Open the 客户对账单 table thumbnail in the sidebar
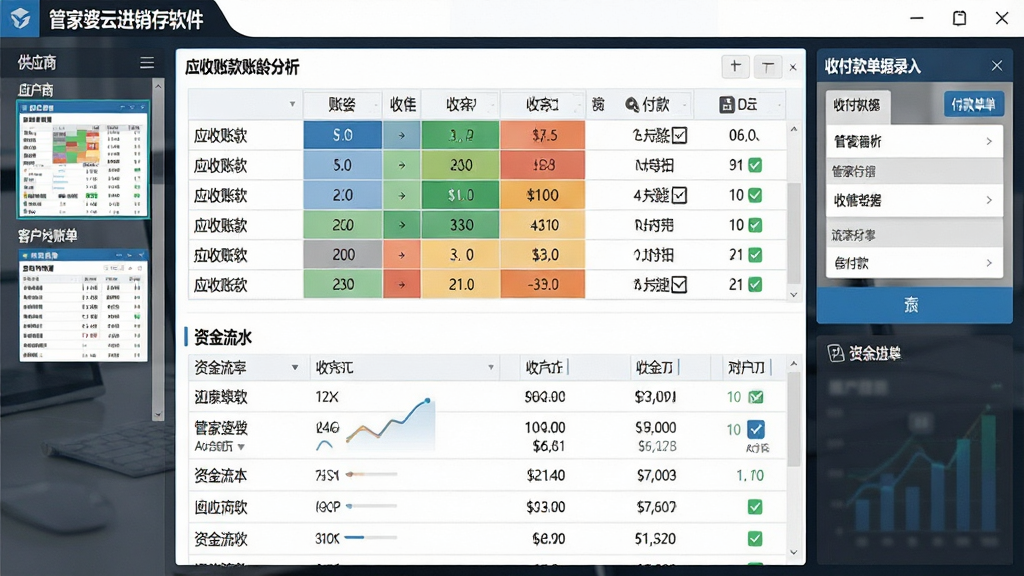This screenshot has width=1024, height=576. (83, 306)
